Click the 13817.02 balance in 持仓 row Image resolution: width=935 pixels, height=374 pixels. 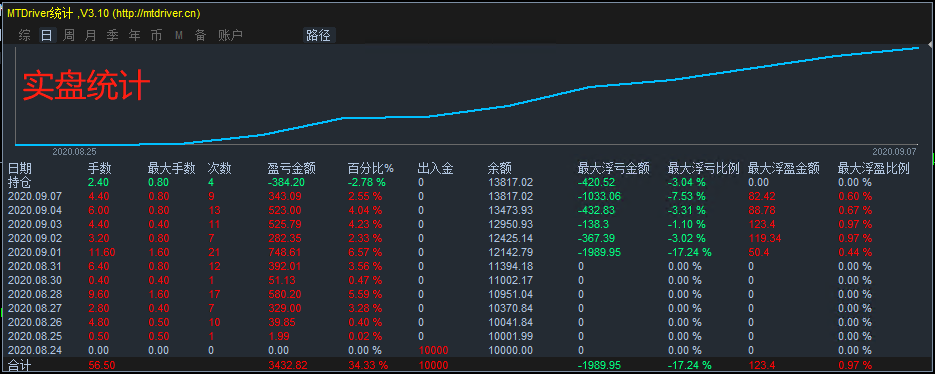click(510, 182)
